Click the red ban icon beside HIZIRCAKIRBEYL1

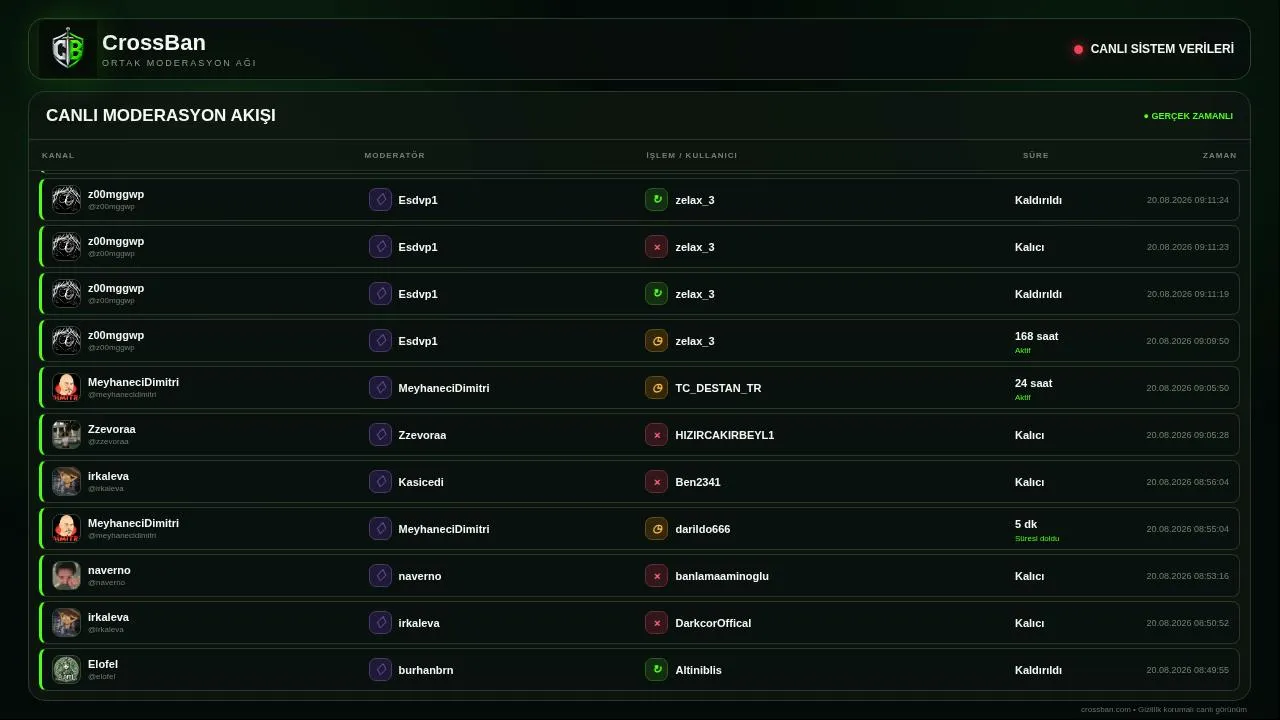[656, 435]
